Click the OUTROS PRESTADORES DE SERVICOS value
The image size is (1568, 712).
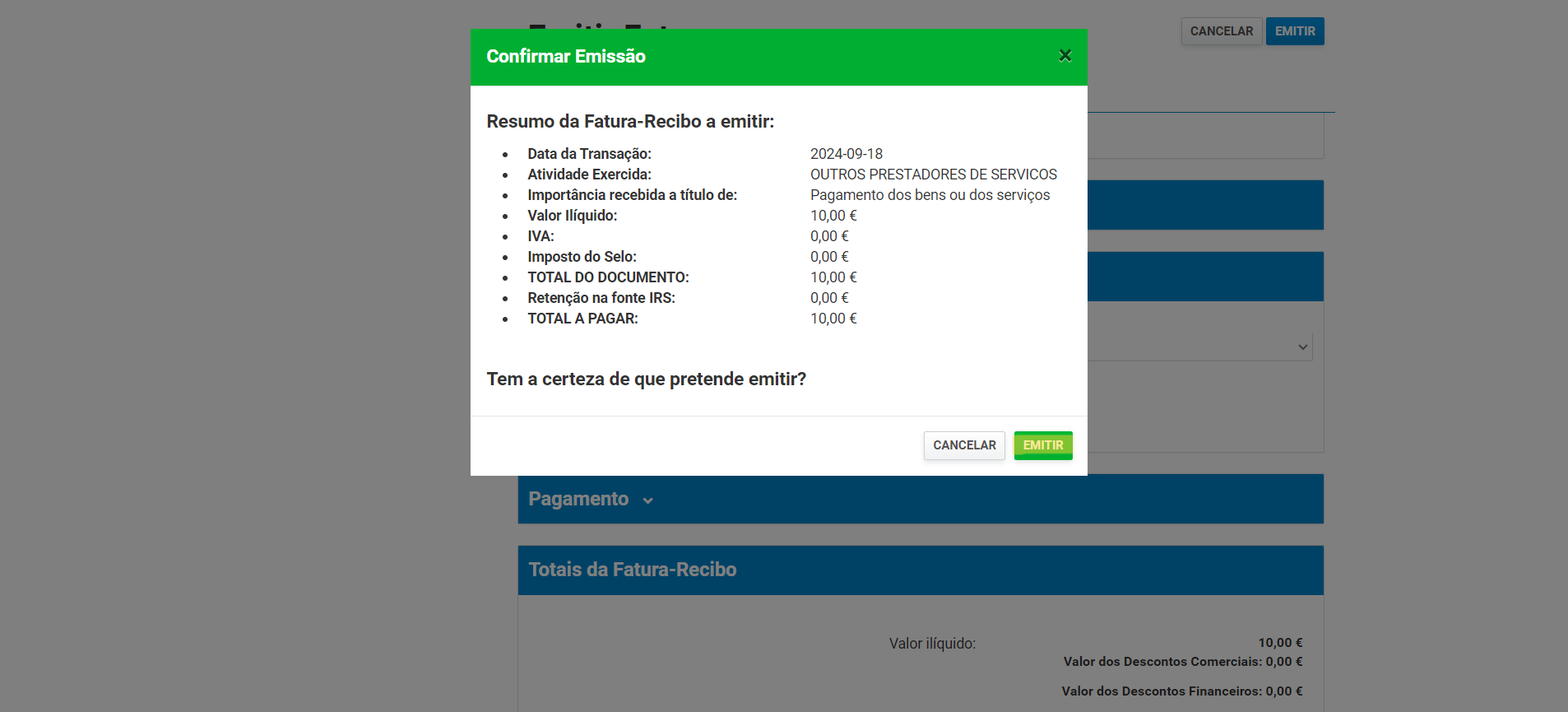pyautogui.click(x=933, y=175)
